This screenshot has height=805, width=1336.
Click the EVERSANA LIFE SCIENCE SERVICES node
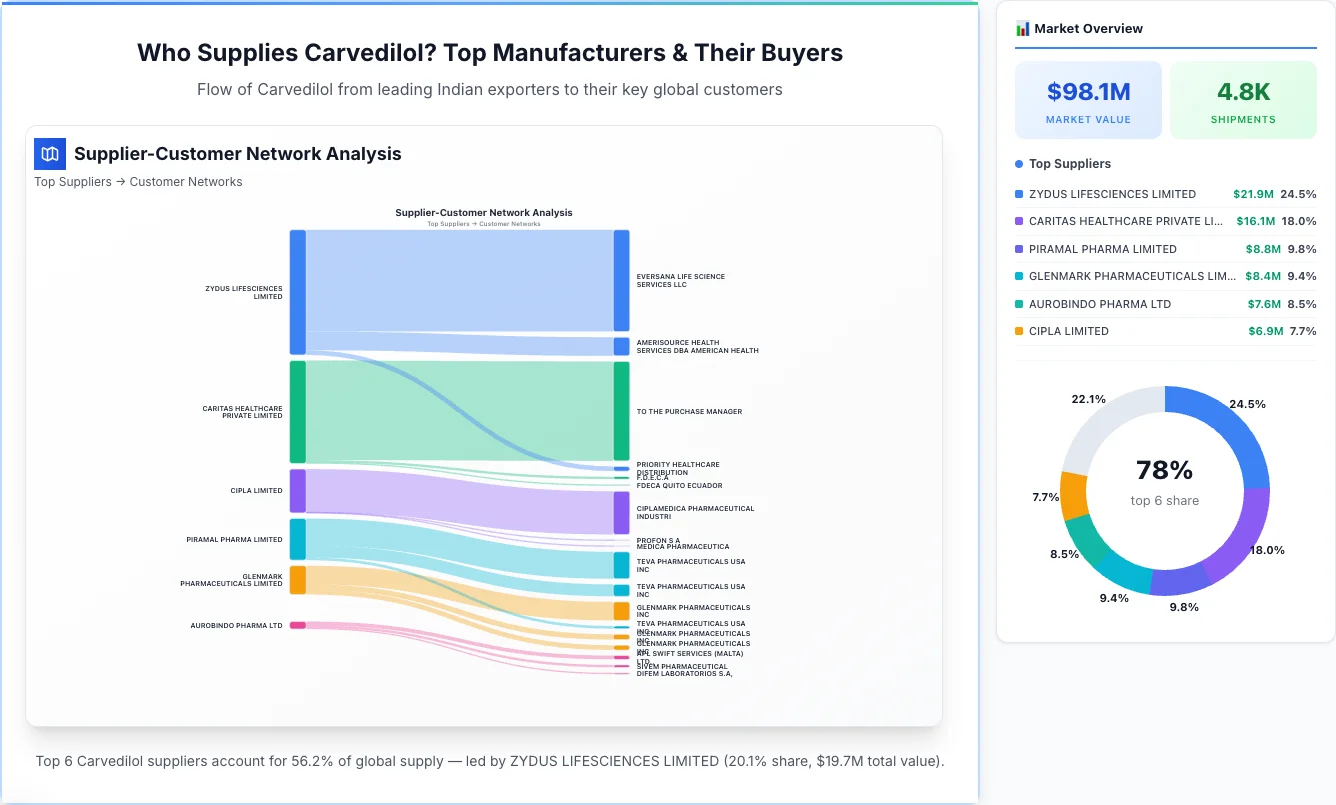(620, 280)
